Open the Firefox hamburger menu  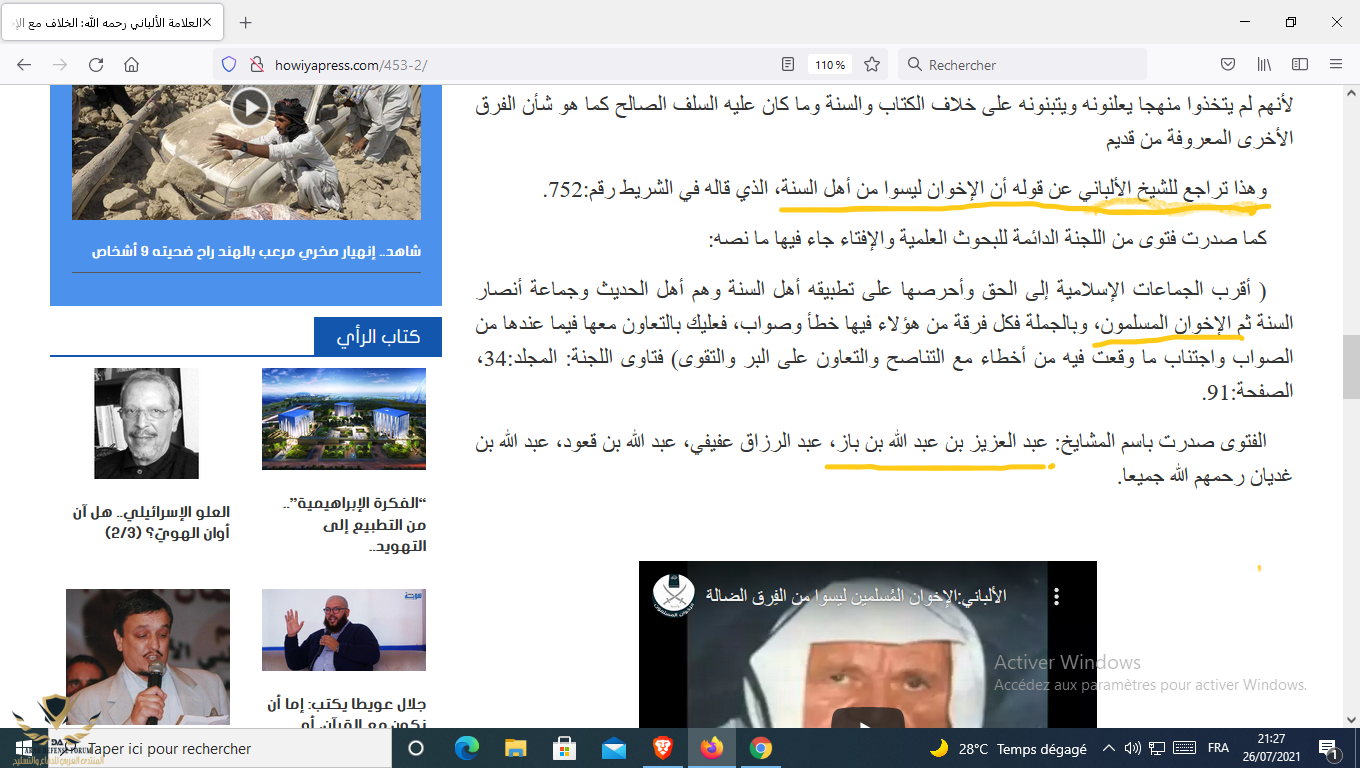[1336, 64]
